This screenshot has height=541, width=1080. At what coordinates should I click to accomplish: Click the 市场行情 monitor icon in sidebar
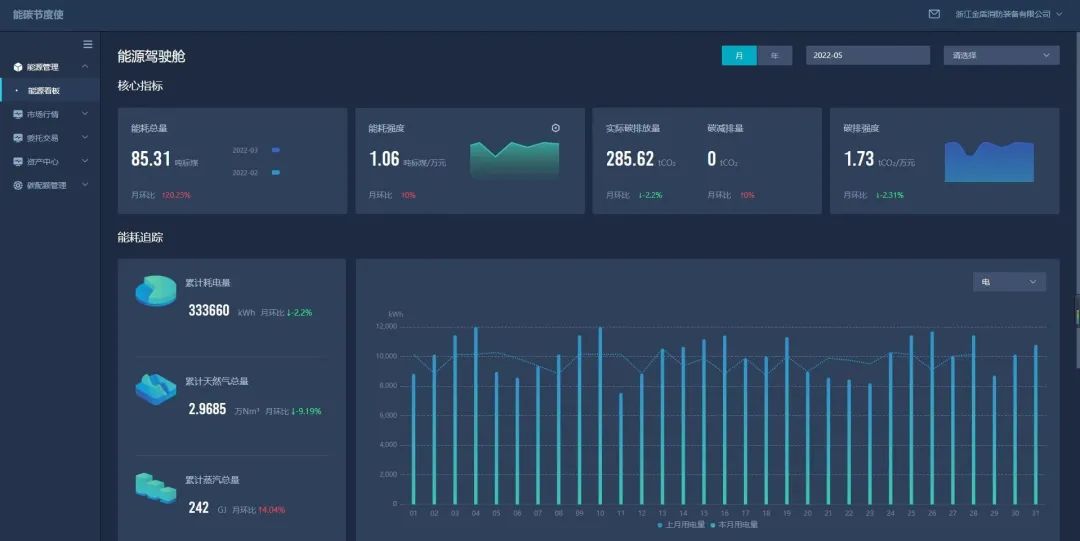click(x=18, y=114)
